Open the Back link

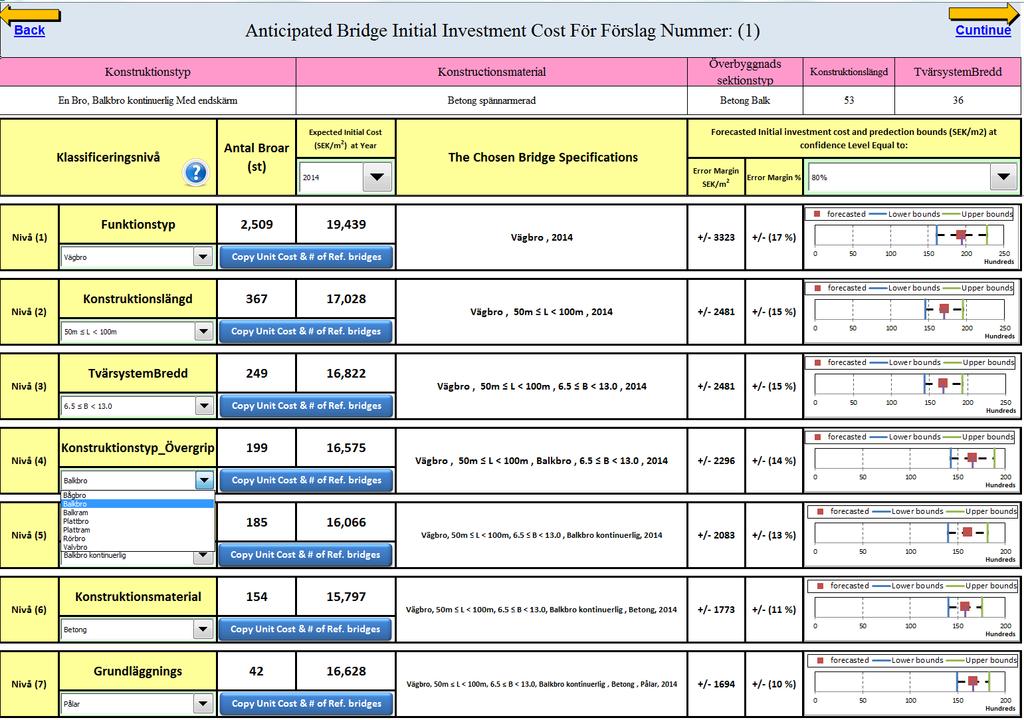tap(29, 30)
